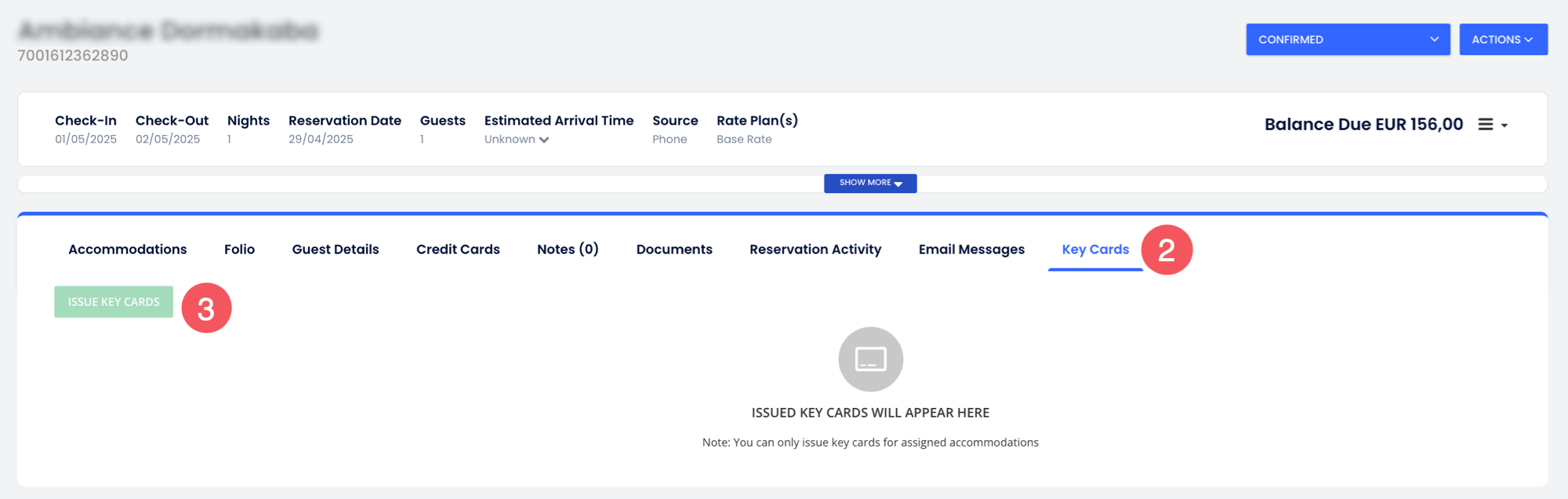Open the Documents tab

[674, 249]
